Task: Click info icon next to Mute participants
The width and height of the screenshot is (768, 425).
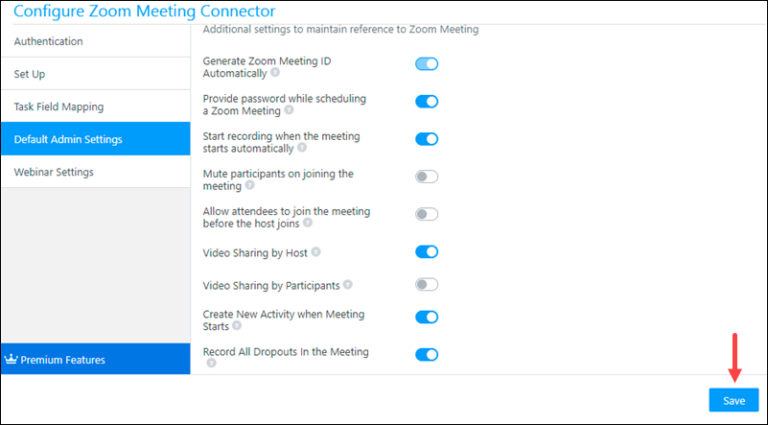Action: point(250,186)
